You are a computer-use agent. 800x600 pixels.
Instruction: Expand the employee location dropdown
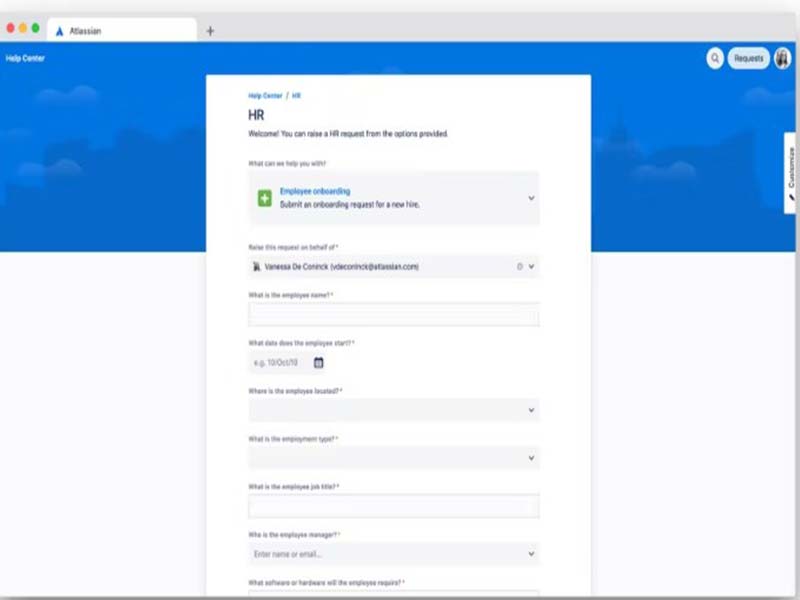tap(531, 411)
